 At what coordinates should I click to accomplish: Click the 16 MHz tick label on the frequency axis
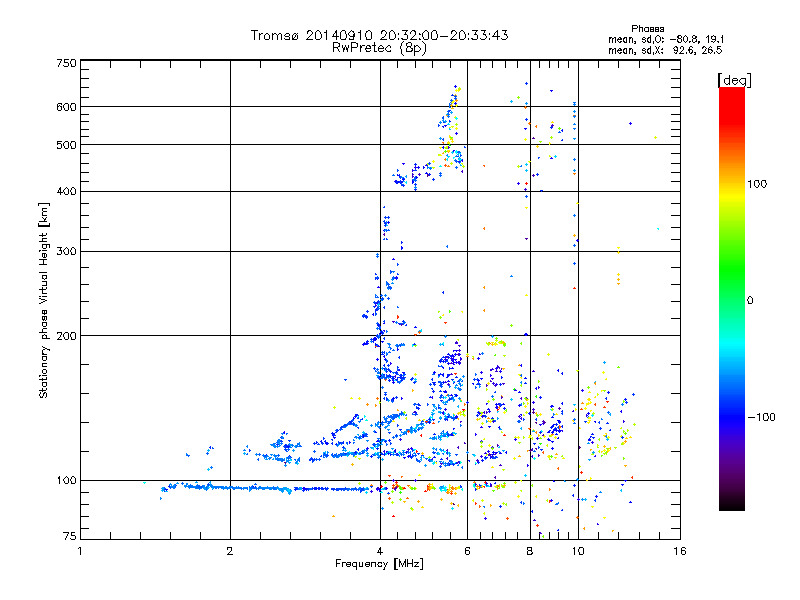679,551
